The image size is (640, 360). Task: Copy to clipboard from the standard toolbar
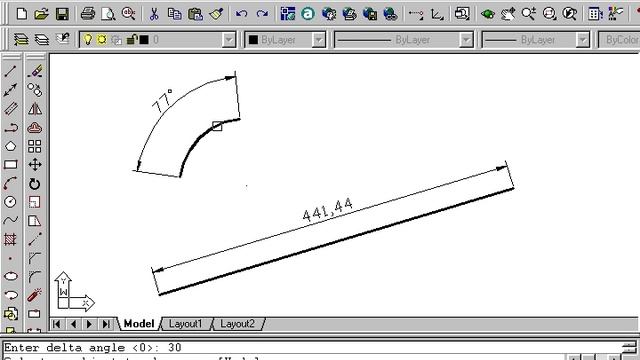pyautogui.click(x=175, y=14)
